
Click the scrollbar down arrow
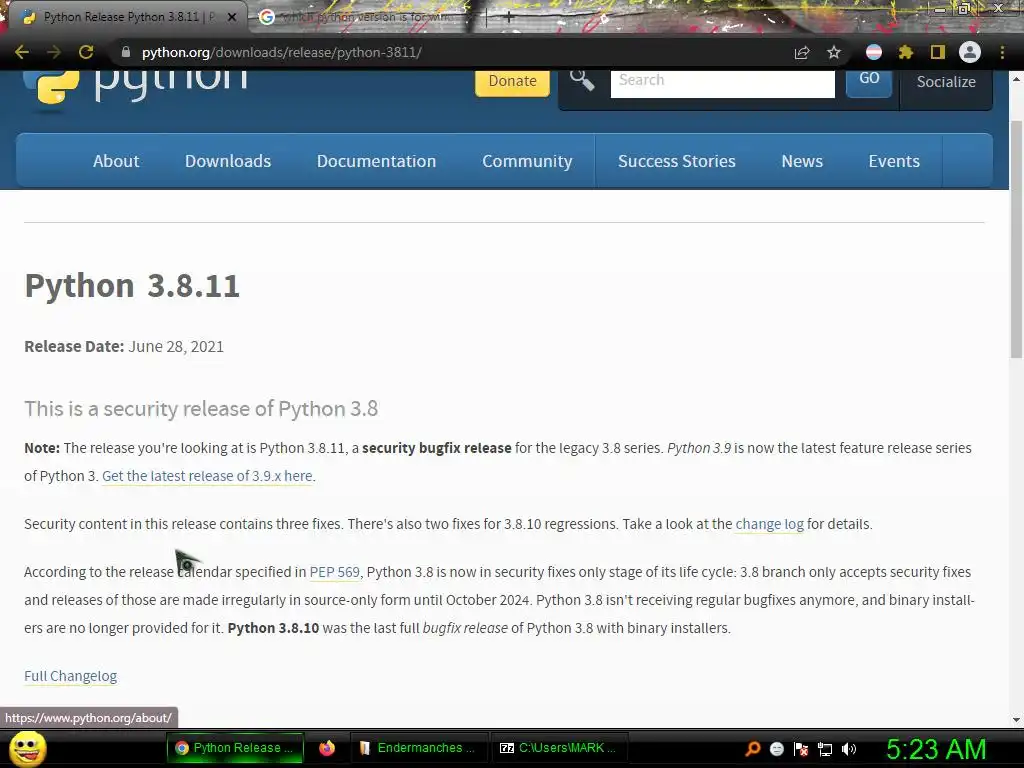1016,720
